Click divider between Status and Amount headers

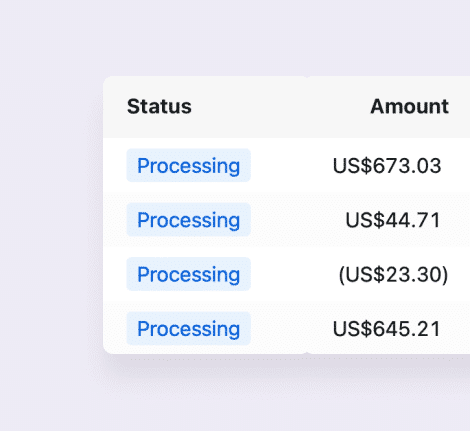pyautogui.click(x=307, y=107)
